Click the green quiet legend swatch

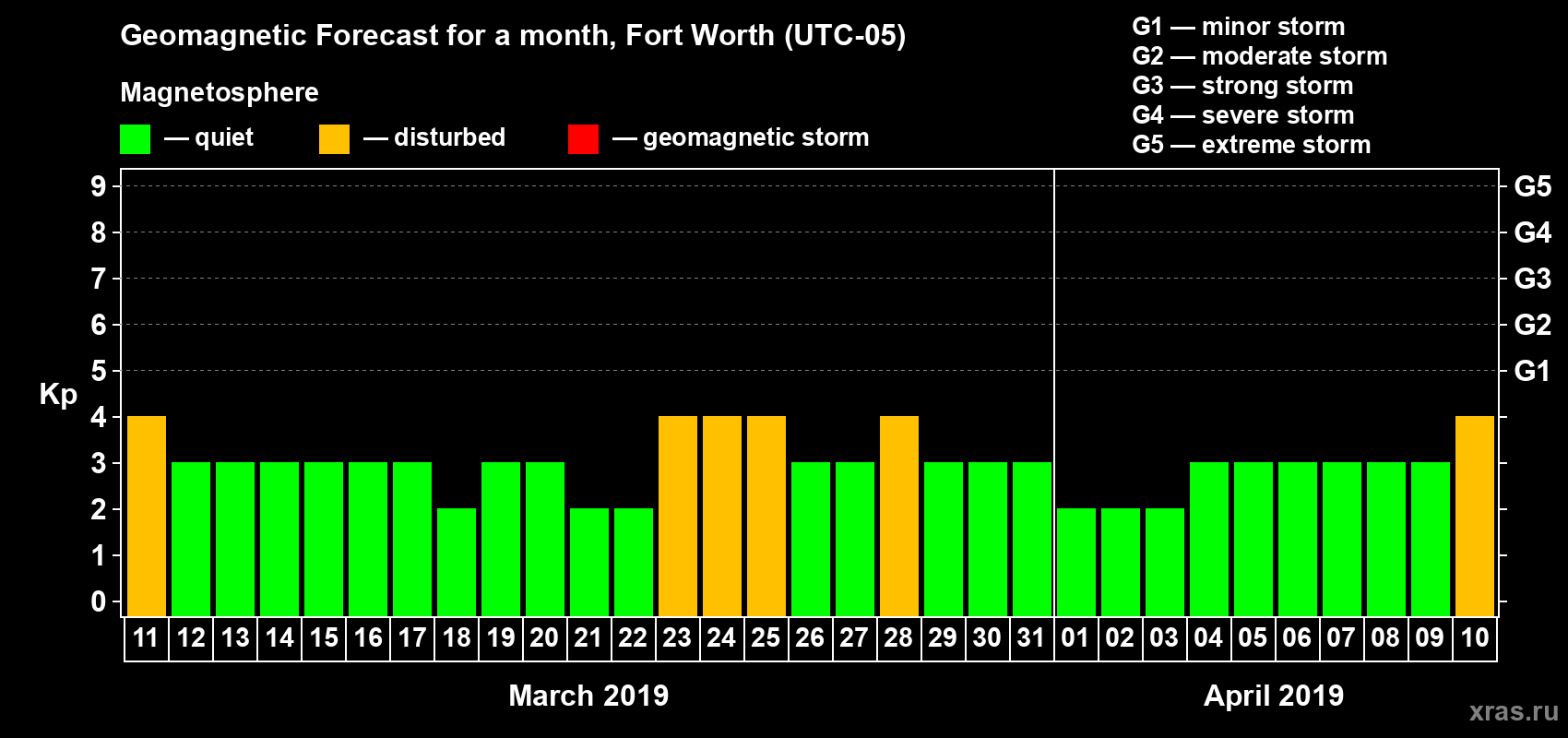pyautogui.click(x=135, y=139)
